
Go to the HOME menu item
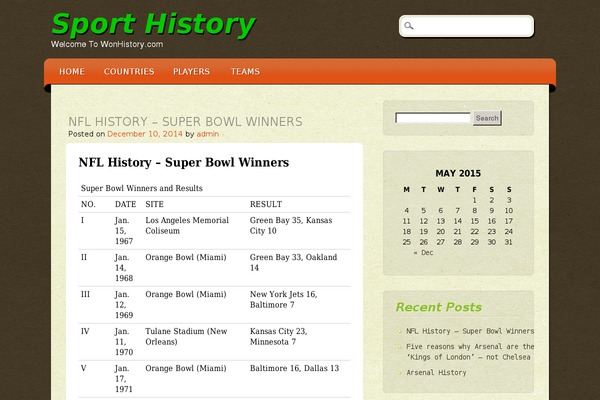(x=72, y=72)
